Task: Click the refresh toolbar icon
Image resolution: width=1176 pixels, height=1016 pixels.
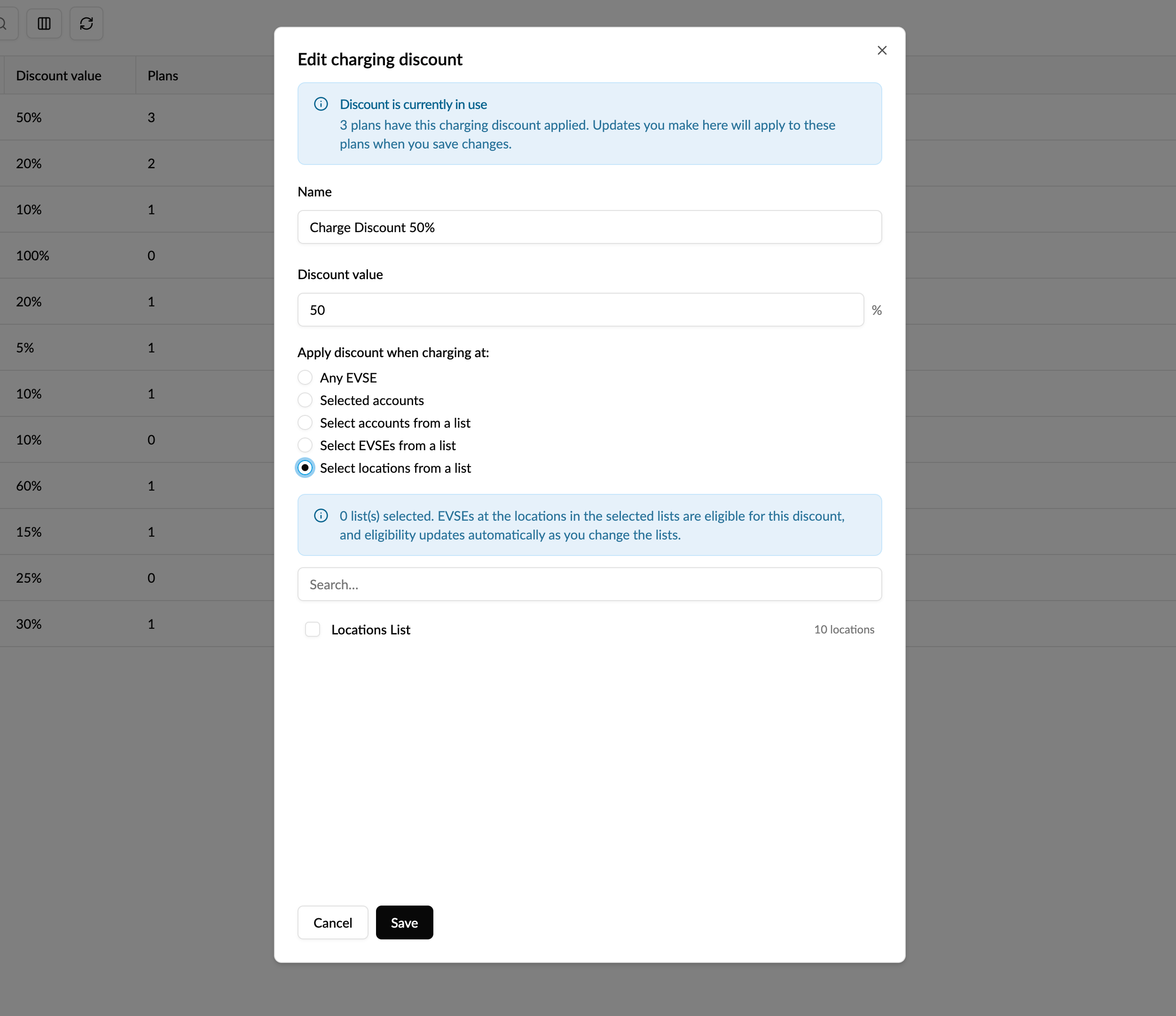Action: (x=86, y=23)
